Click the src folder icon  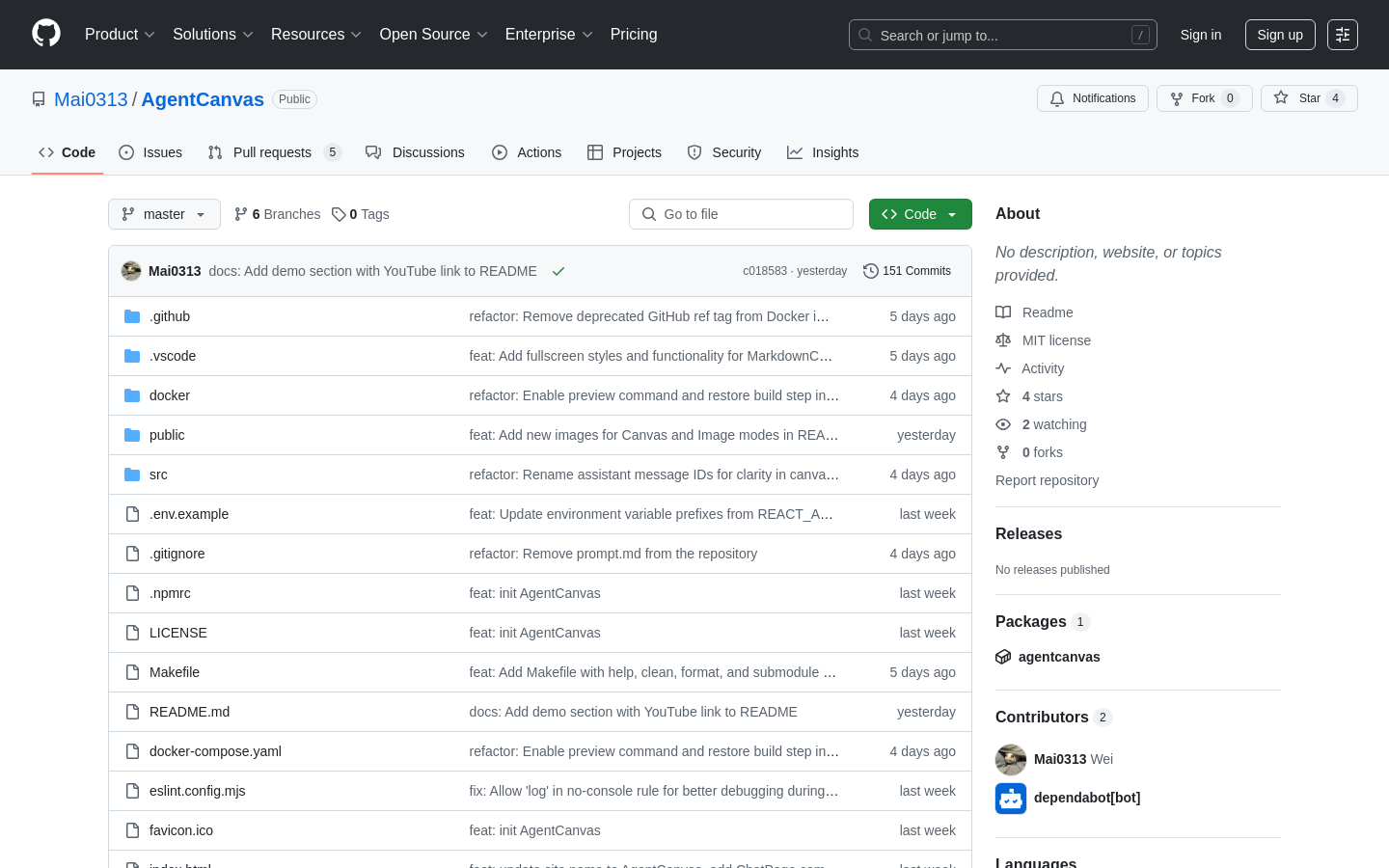(x=132, y=475)
